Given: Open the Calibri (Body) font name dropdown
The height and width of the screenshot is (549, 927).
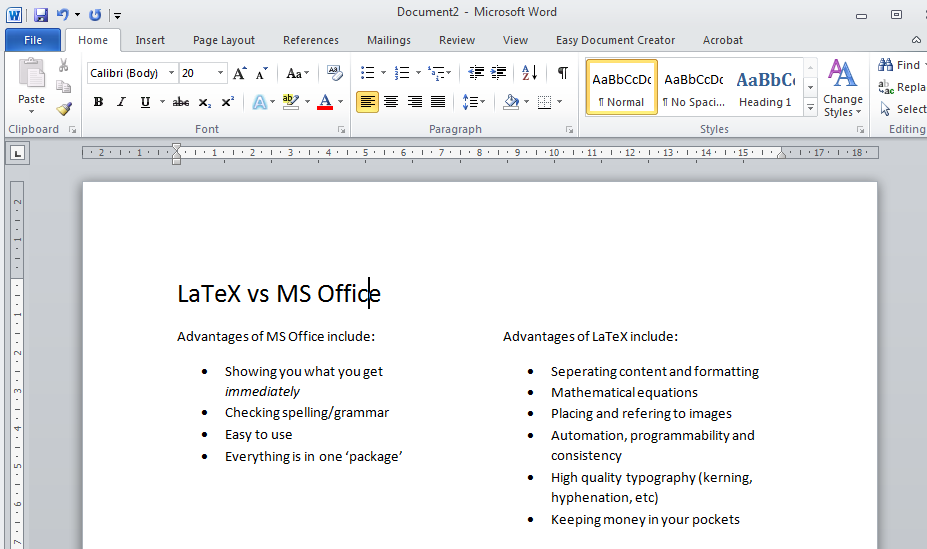Looking at the screenshot, I should click(172, 73).
